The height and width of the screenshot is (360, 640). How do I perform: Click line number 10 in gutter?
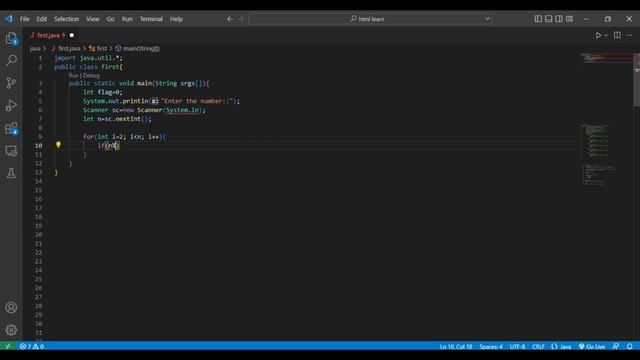click(38, 145)
